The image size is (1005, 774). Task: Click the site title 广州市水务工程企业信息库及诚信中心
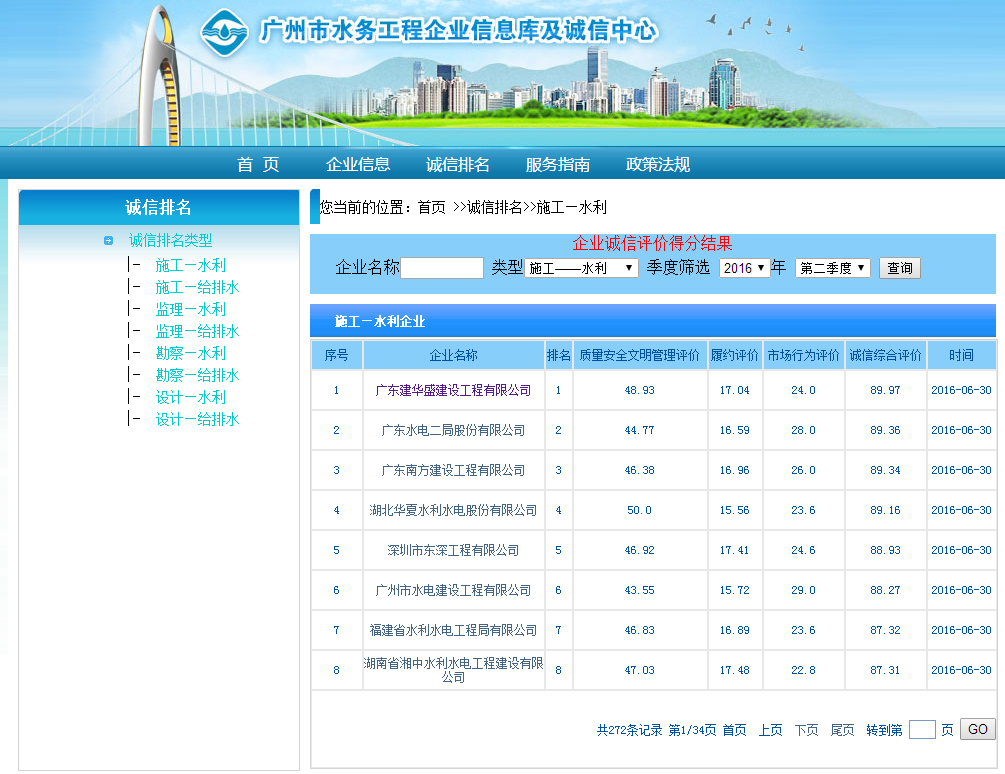(458, 30)
